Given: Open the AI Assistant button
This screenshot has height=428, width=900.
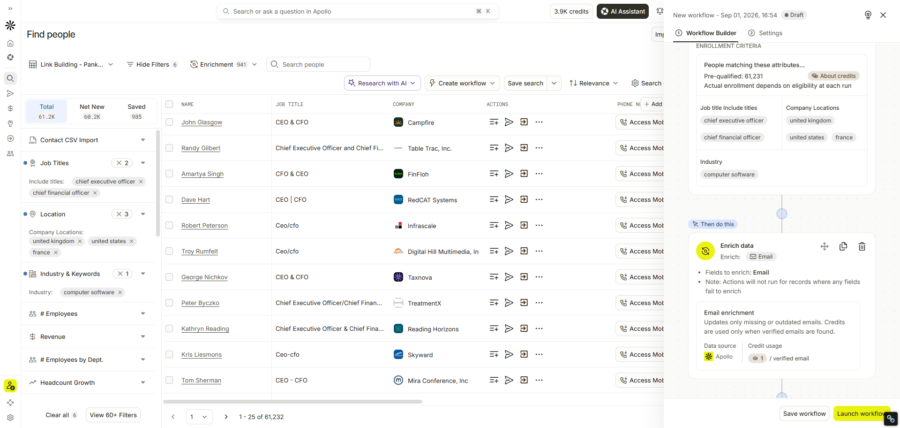Looking at the screenshot, I should (623, 11).
